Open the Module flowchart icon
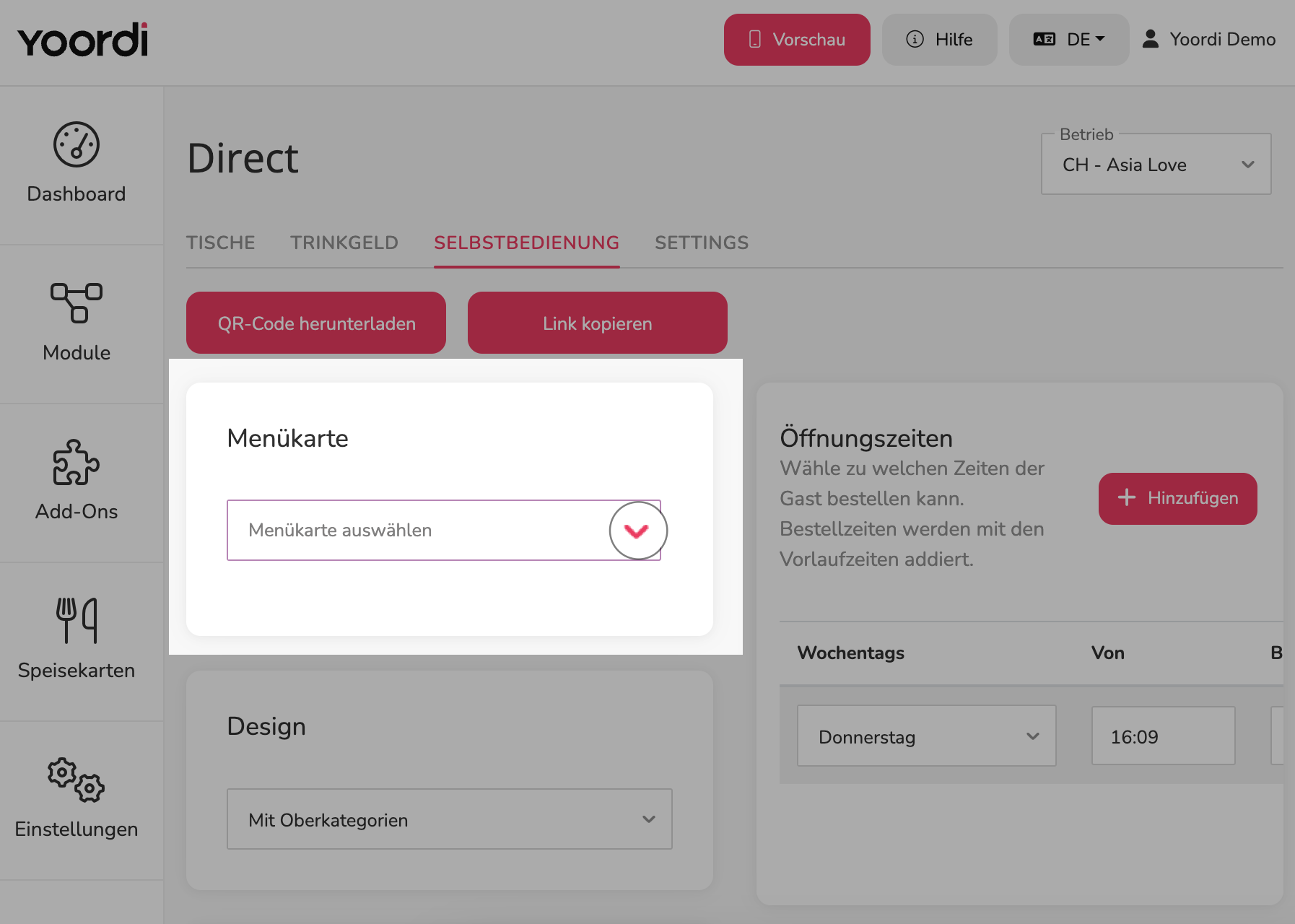The height and width of the screenshot is (924, 1295). [77, 302]
